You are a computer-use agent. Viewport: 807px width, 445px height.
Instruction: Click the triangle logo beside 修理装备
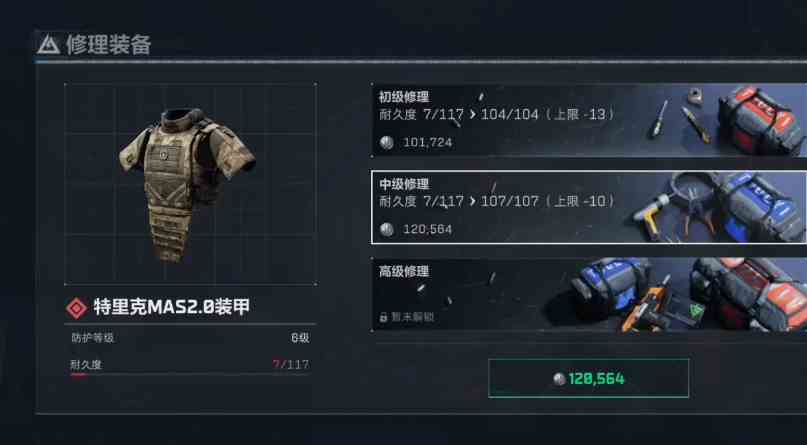(x=48, y=45)
